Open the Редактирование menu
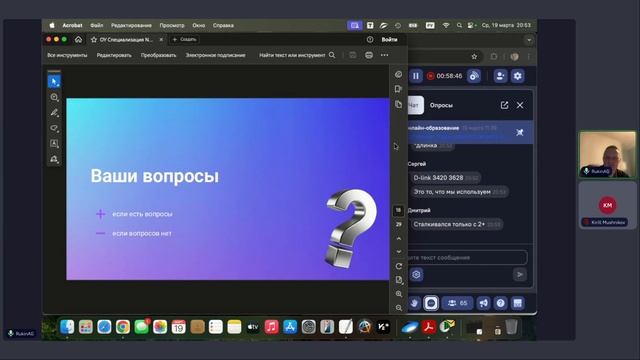 pyautogui.click(x=131, y=25)
